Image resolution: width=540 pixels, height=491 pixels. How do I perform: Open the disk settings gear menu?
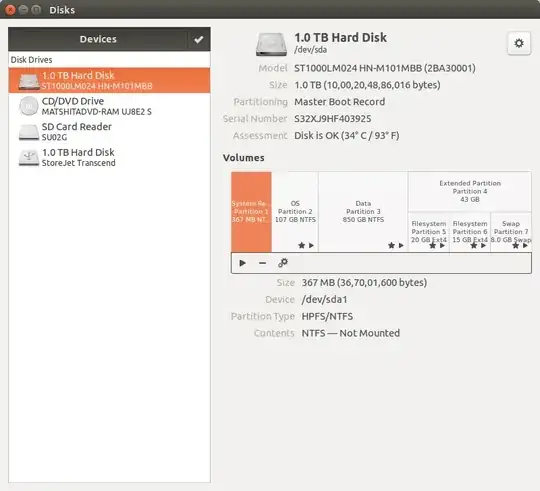[519, 43]
